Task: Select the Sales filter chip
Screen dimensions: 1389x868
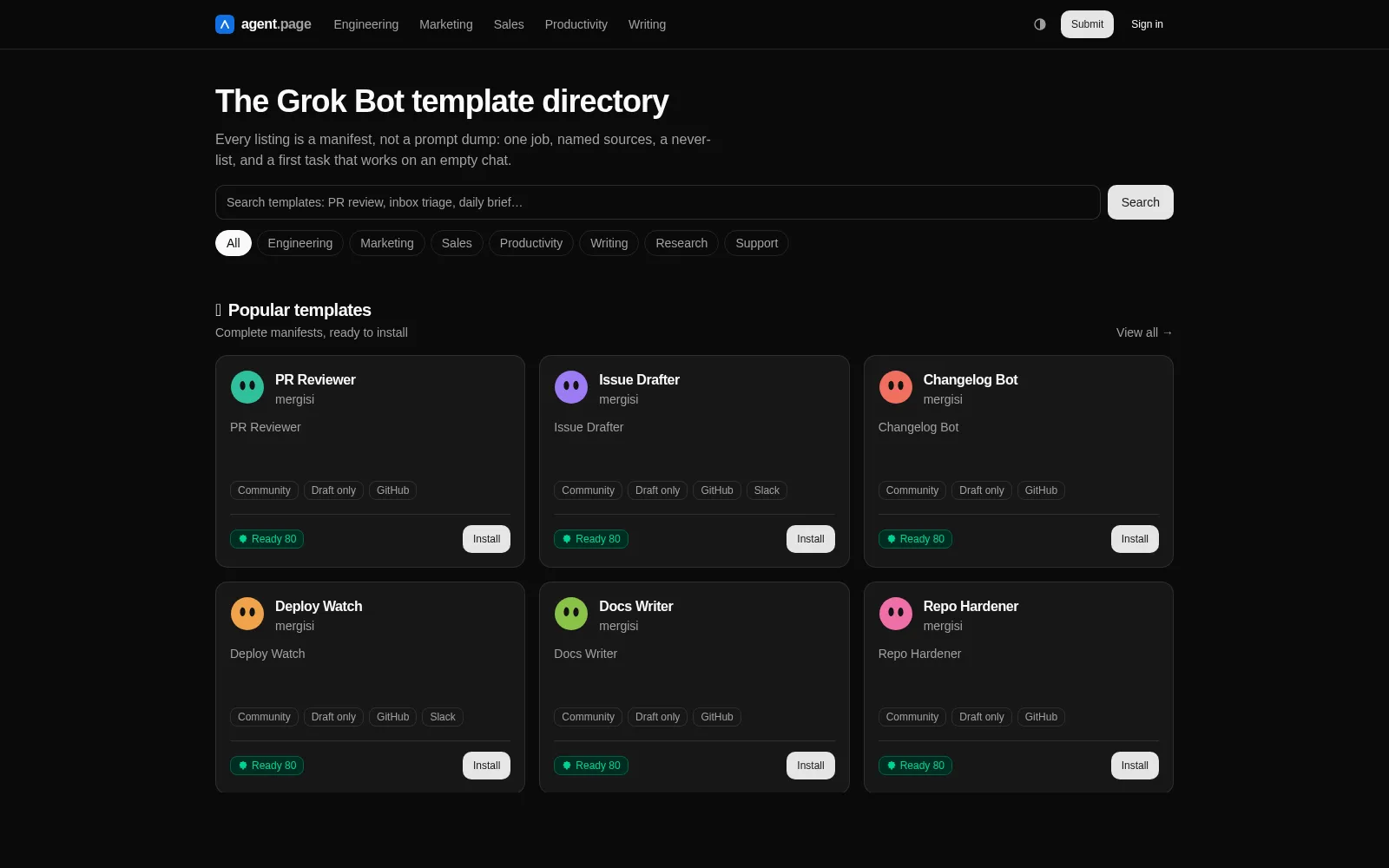Action: tap(457, 243)
